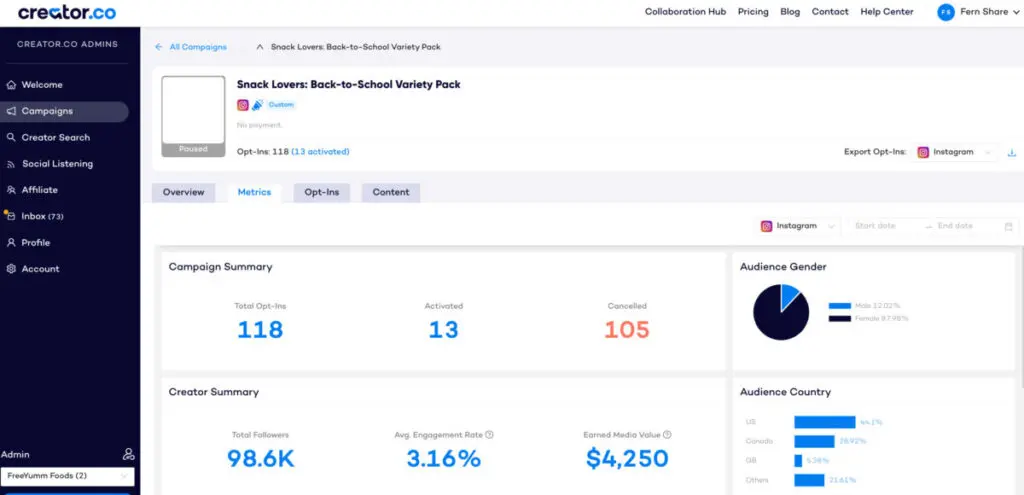Click the Account gear icon
This screenshot has height=495, width=1024.
tap(11, 269)
